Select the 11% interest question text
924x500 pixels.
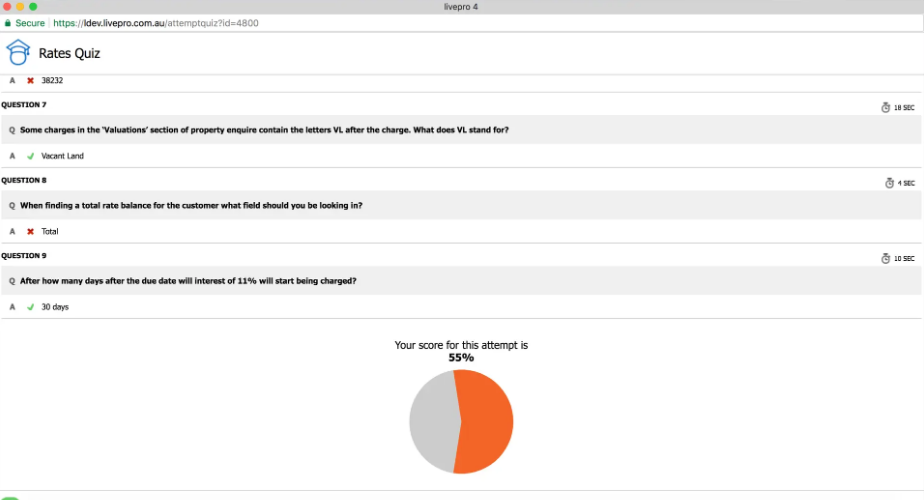188,280
